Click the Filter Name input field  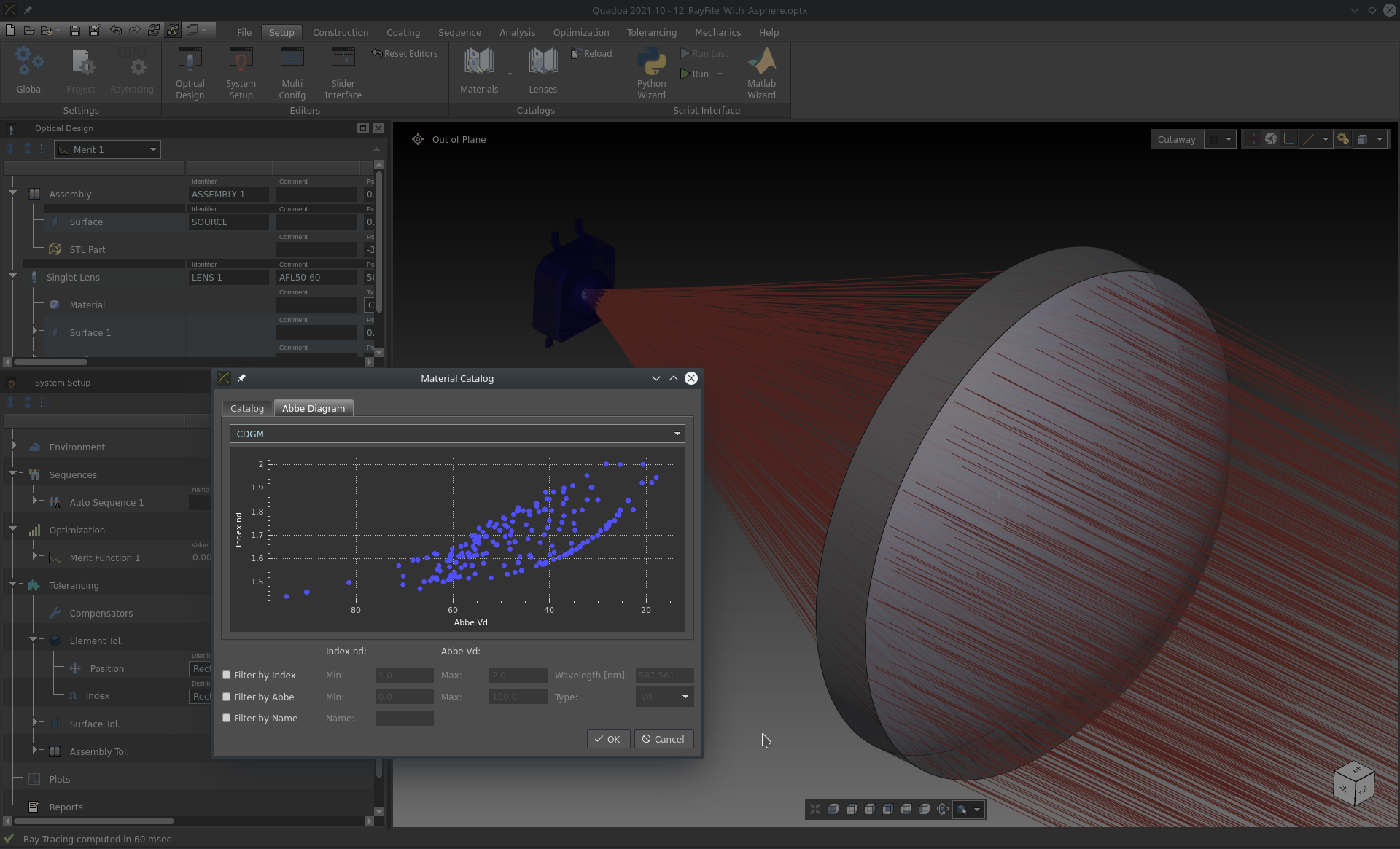click(x=405, y=719)
